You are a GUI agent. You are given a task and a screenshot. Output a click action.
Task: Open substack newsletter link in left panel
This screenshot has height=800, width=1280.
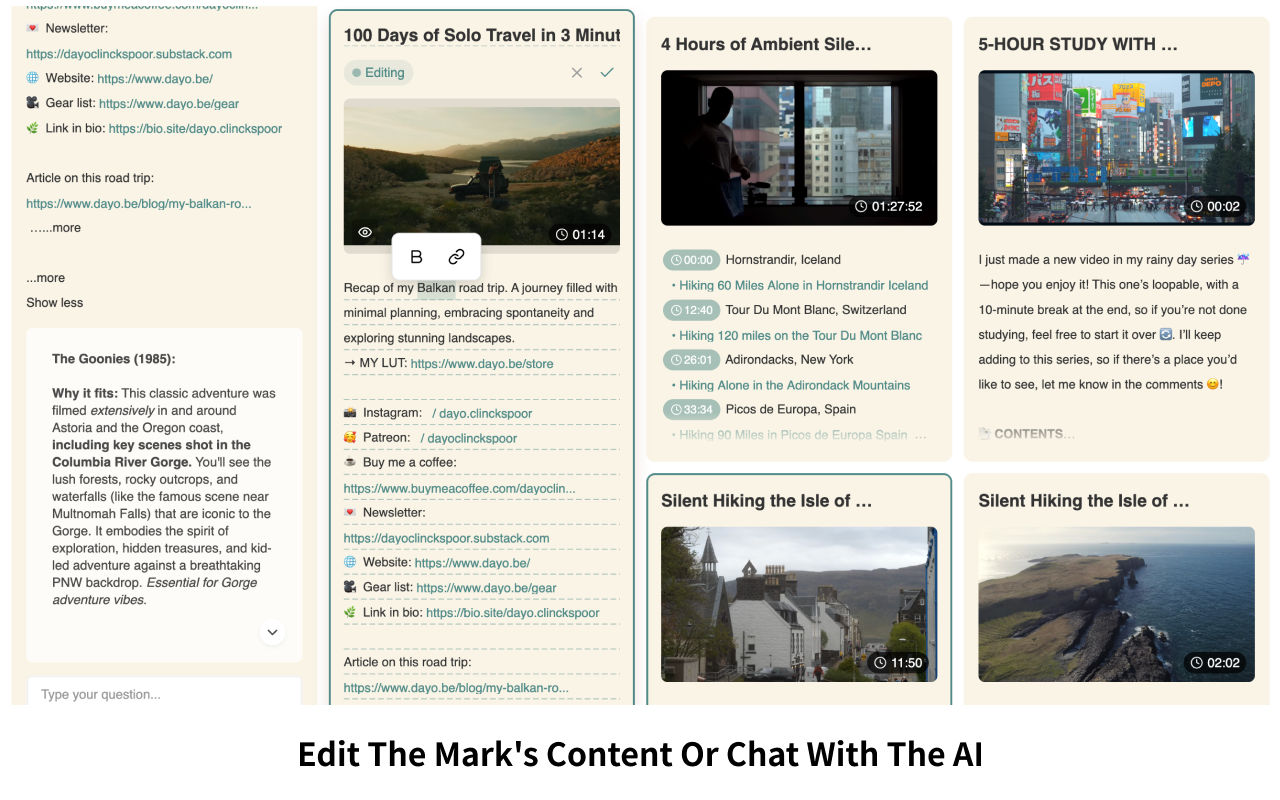point(129,54)
